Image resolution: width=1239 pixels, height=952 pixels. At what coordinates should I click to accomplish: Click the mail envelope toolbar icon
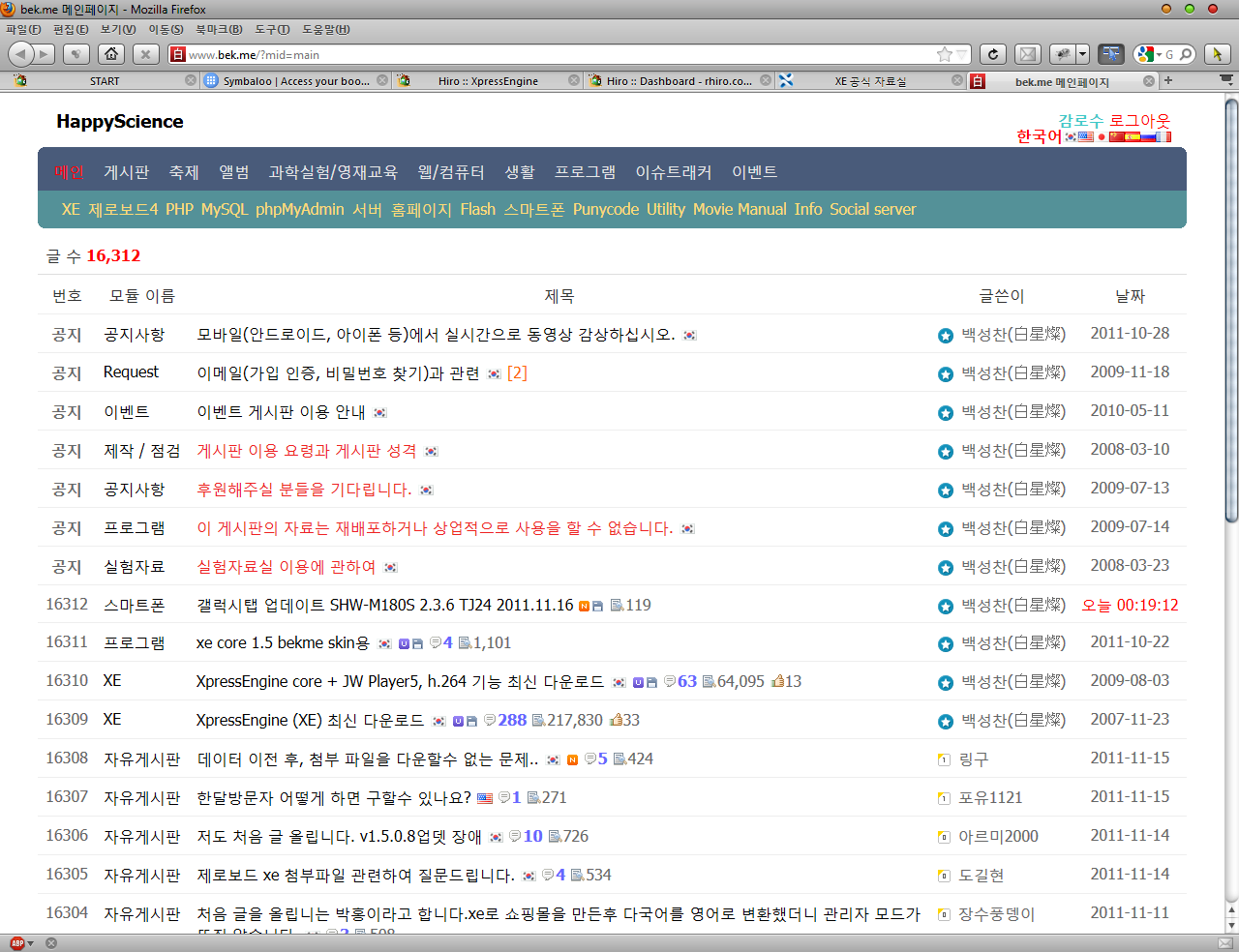tap(1028, 54)
